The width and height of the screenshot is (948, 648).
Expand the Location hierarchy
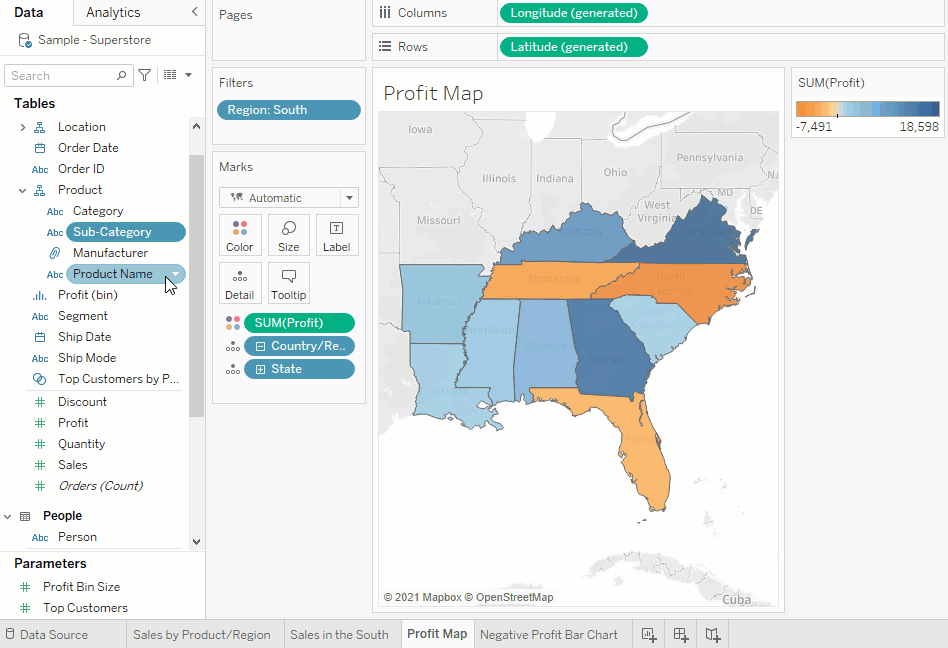(23, 127)
